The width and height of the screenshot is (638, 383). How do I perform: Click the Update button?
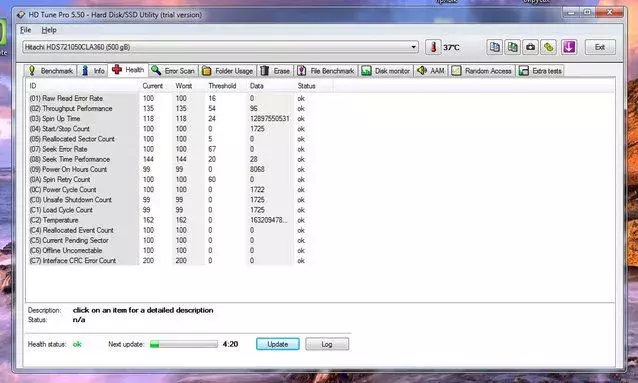[278, 344]
